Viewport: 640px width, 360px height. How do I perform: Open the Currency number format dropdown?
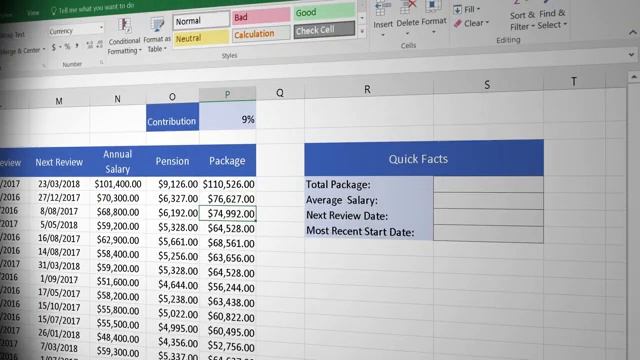click(x=101, y=28)
